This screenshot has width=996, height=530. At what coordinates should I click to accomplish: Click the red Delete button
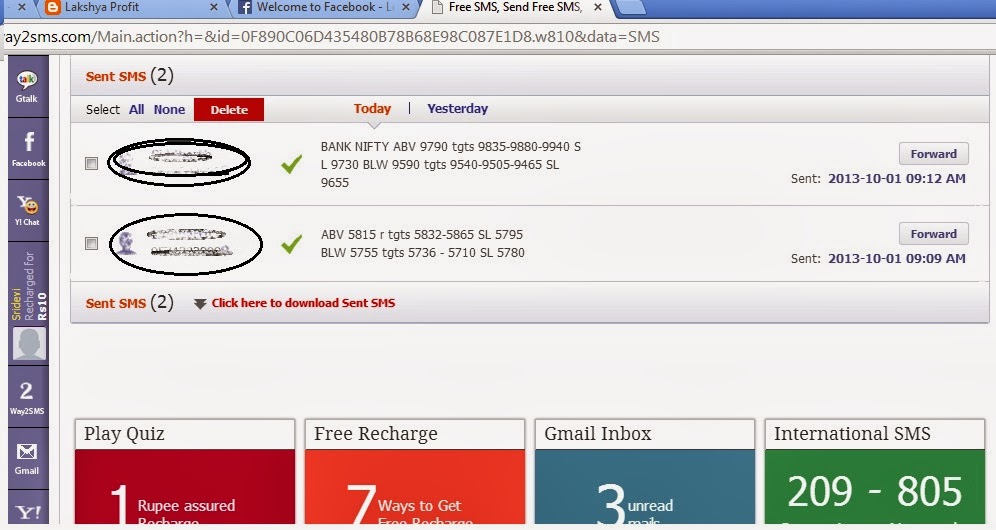(229, 109)
